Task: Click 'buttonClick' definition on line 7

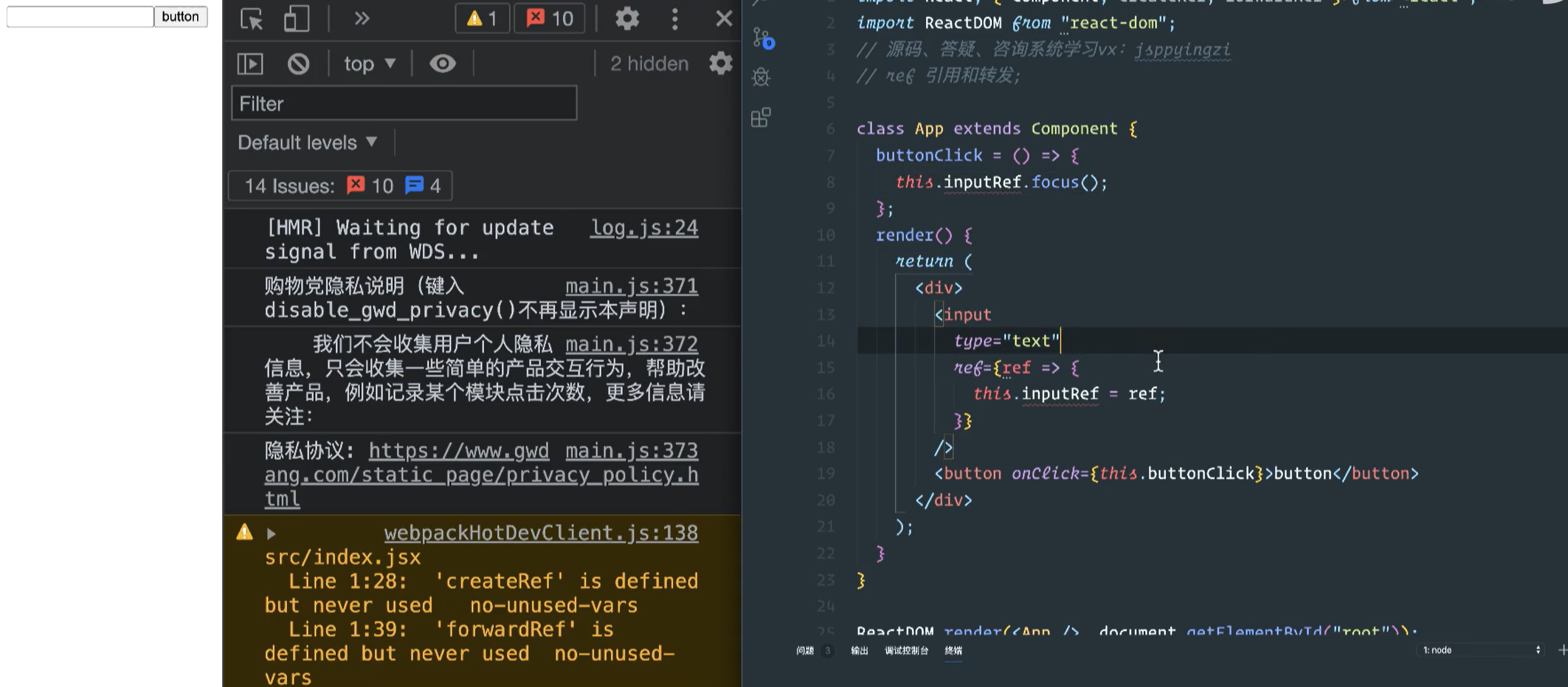Action: (929, 156)
